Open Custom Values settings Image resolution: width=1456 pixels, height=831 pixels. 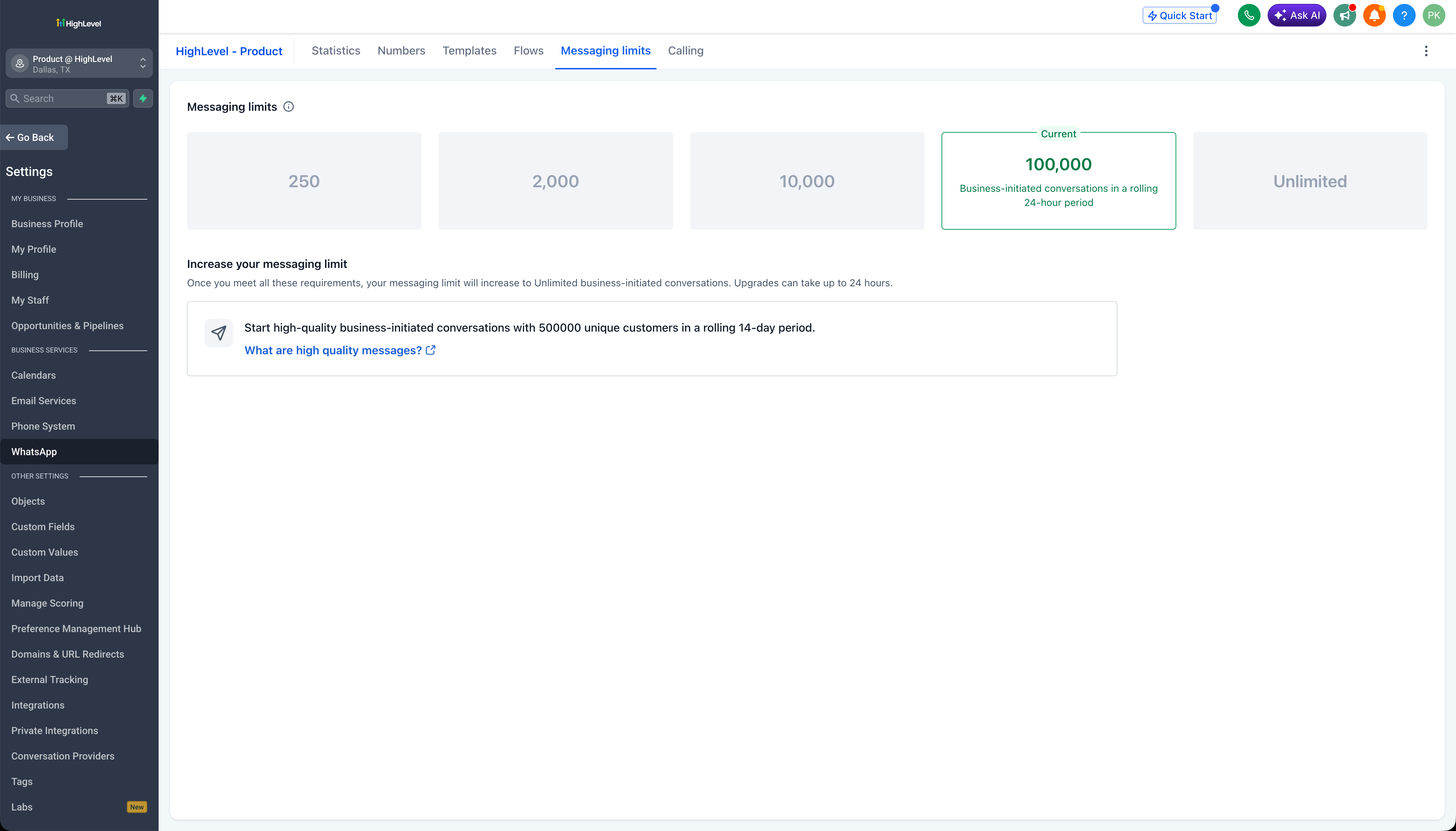[45, 552]
